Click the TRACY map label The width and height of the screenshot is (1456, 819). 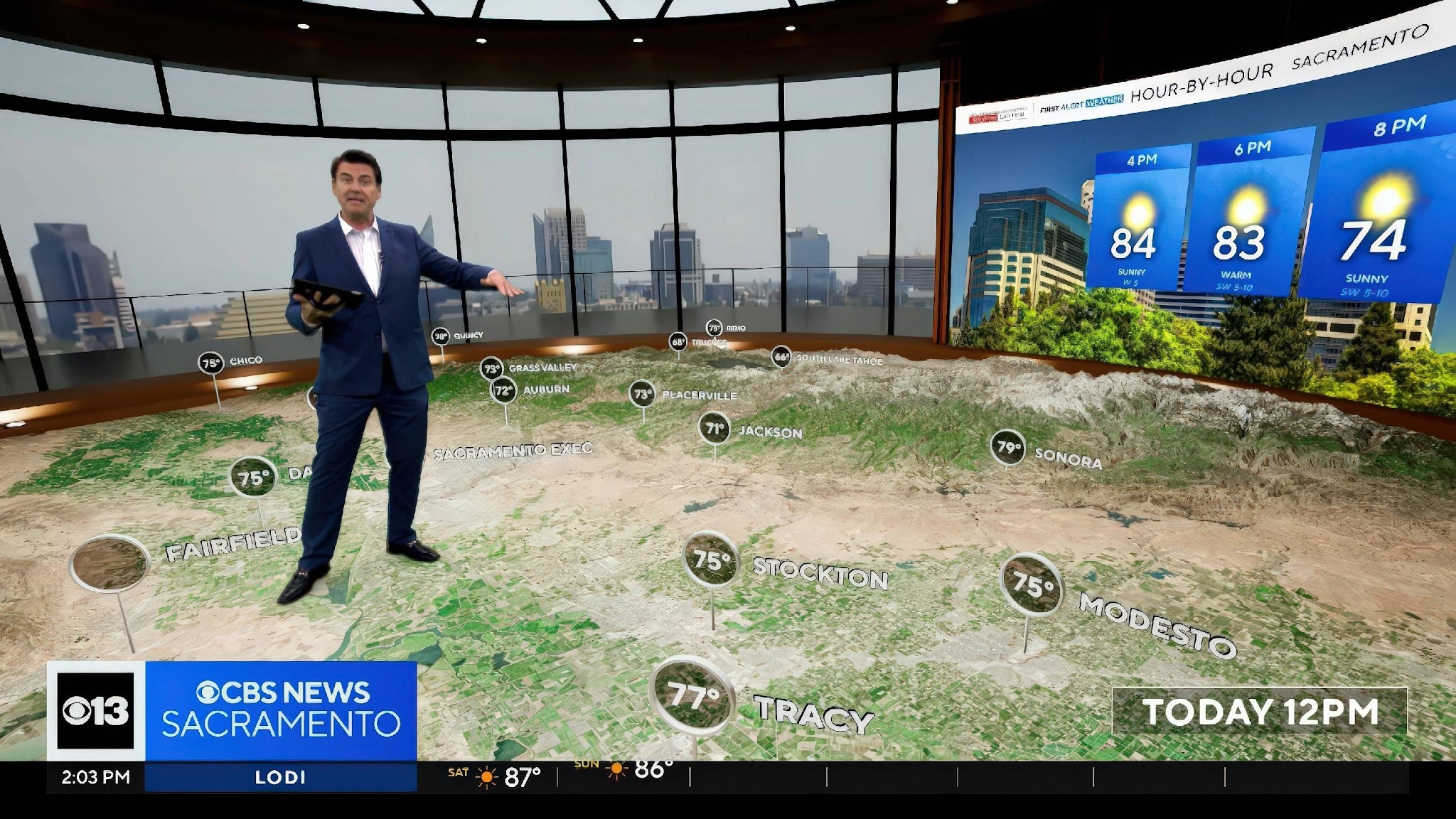click(814, 714)
